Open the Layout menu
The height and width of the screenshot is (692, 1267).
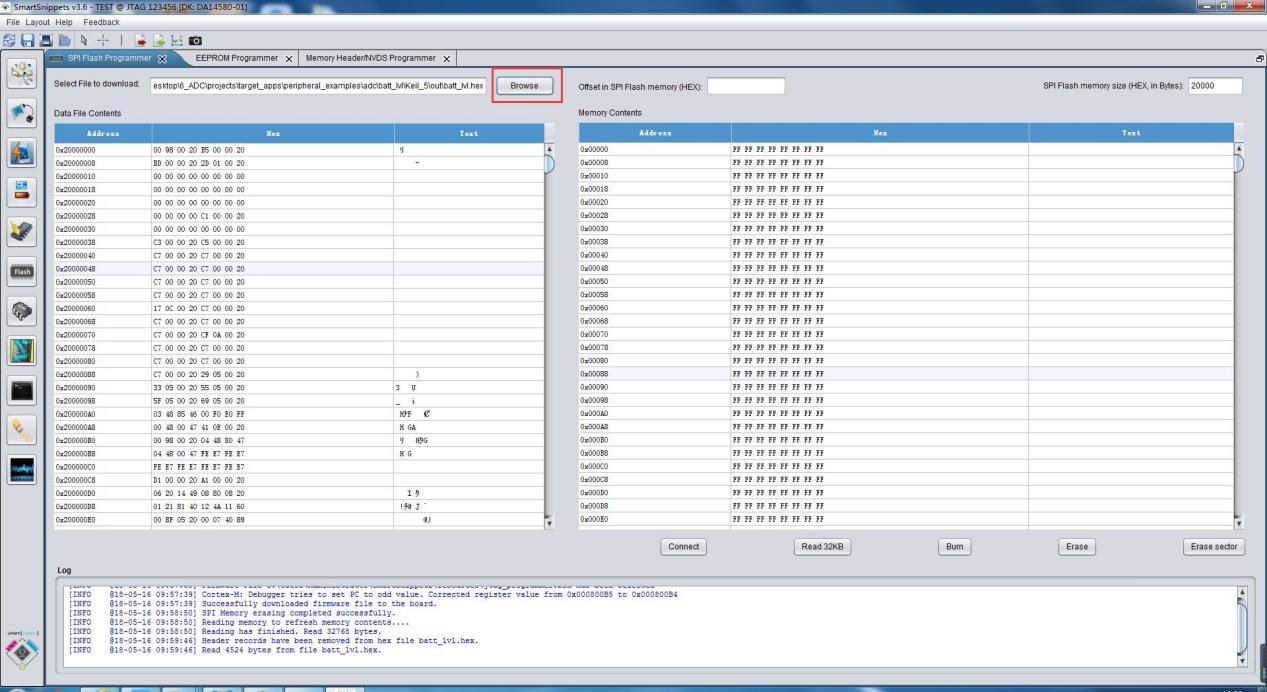38,22
